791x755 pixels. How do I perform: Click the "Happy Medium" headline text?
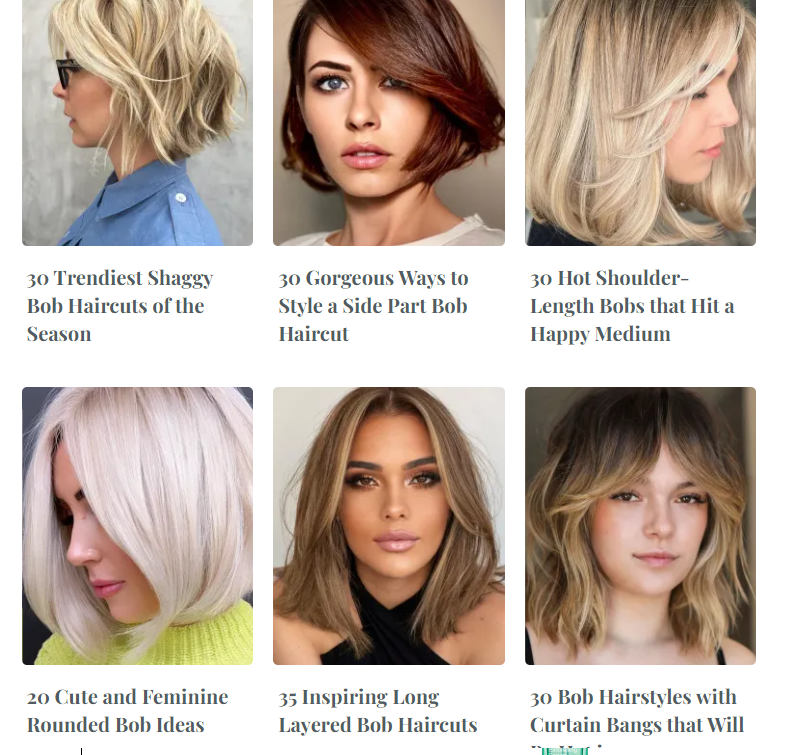point(600,334)
